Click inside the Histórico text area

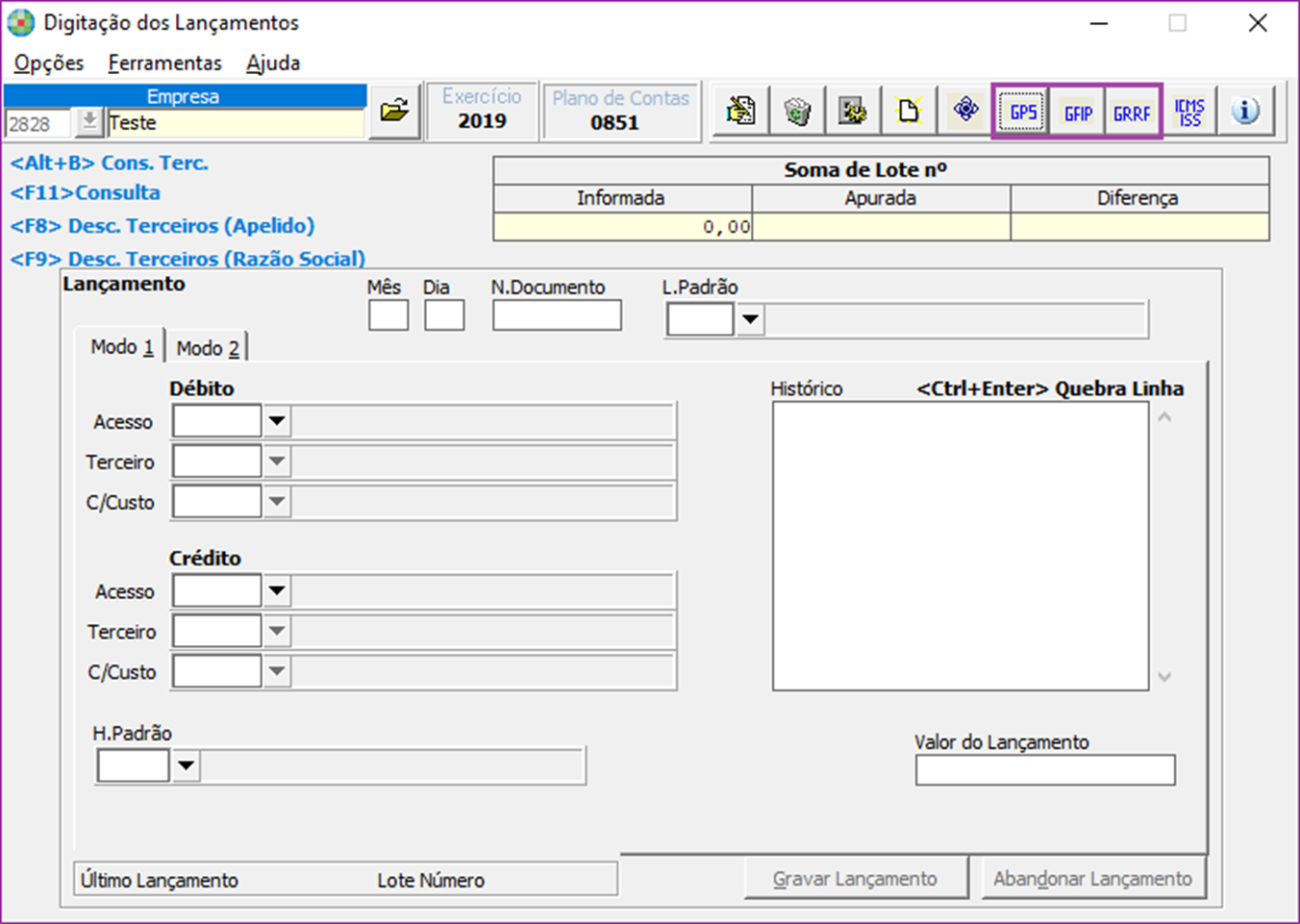[960, 545]
